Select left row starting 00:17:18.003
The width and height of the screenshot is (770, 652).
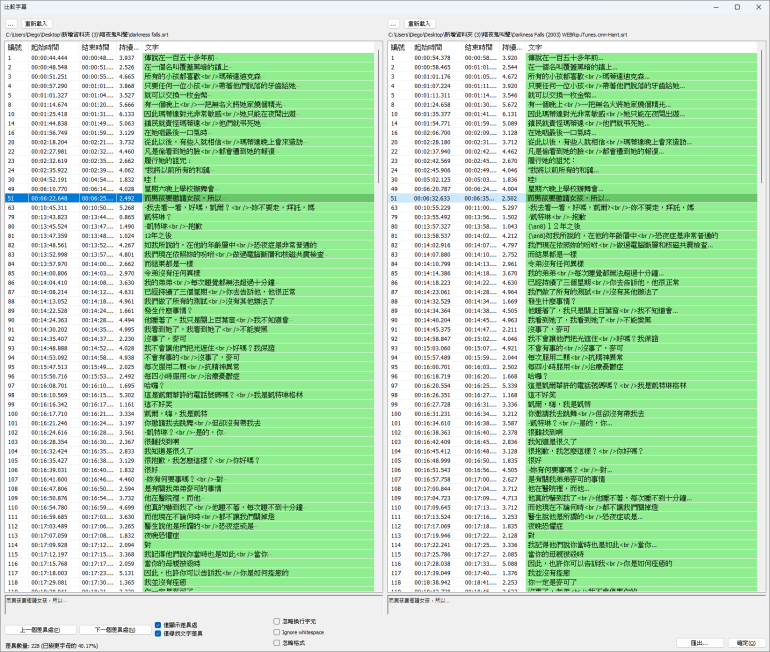click(x=190, y=573)
